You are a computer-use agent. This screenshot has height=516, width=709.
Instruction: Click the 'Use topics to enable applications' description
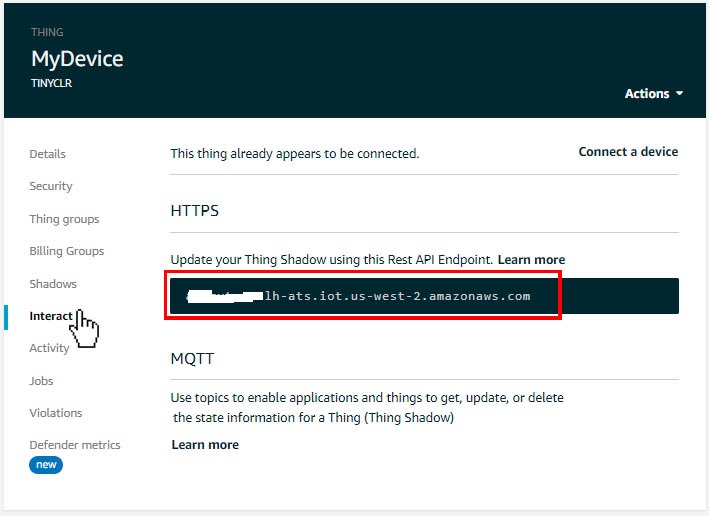(367, 407)
